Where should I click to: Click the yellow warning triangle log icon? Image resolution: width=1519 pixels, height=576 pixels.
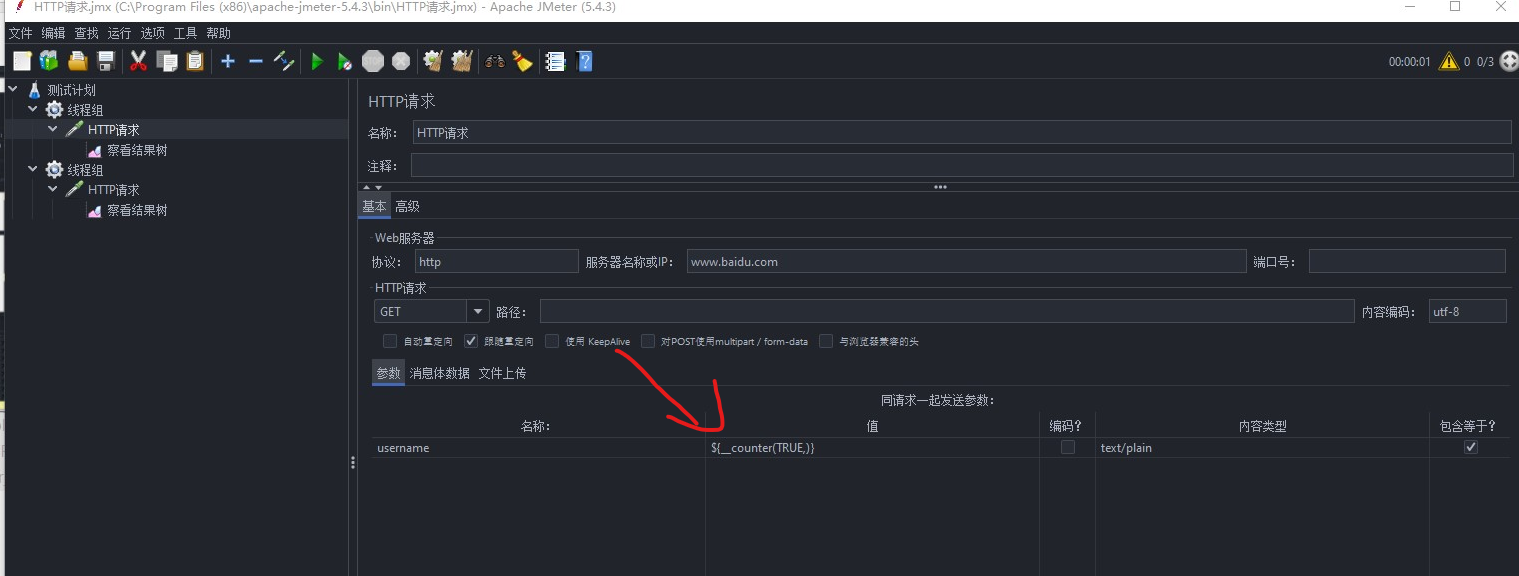(1449, 61)
